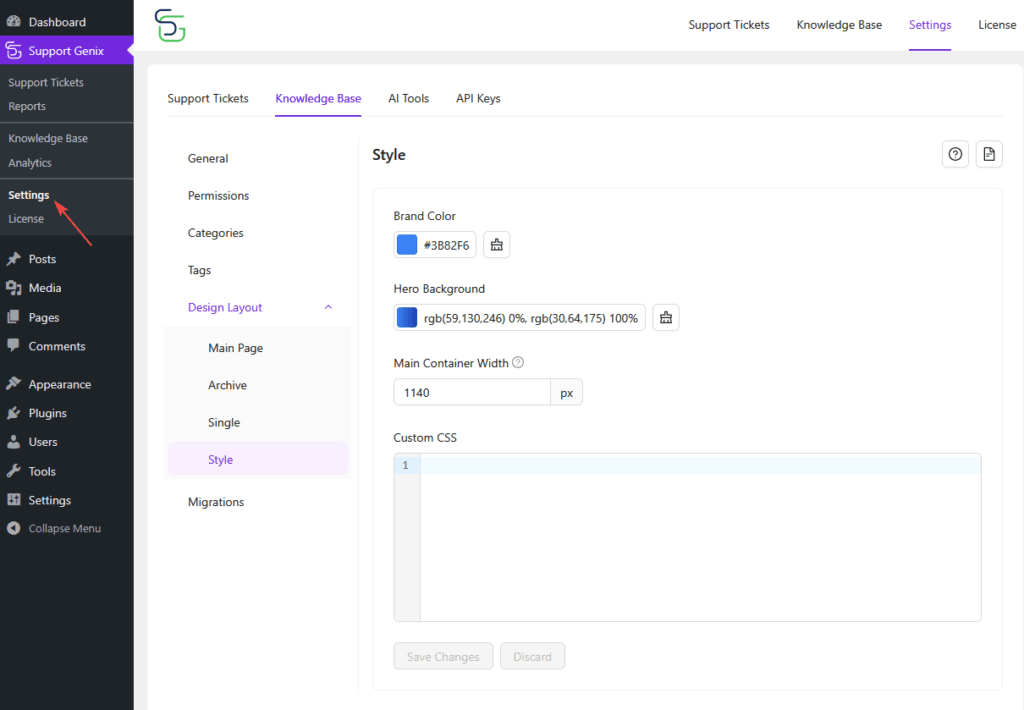The height and width of the screenshot is (710, 1024).
Task: Open the API Keys tab
Action: (x=478, y=99)
